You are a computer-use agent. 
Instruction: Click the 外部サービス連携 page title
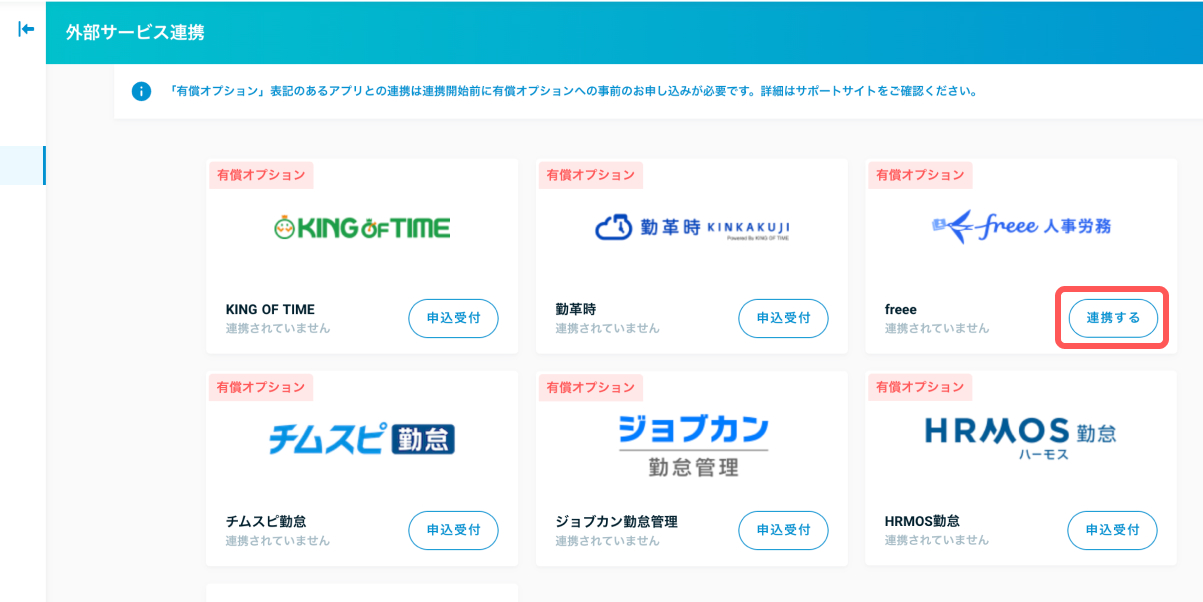[135, 33]
